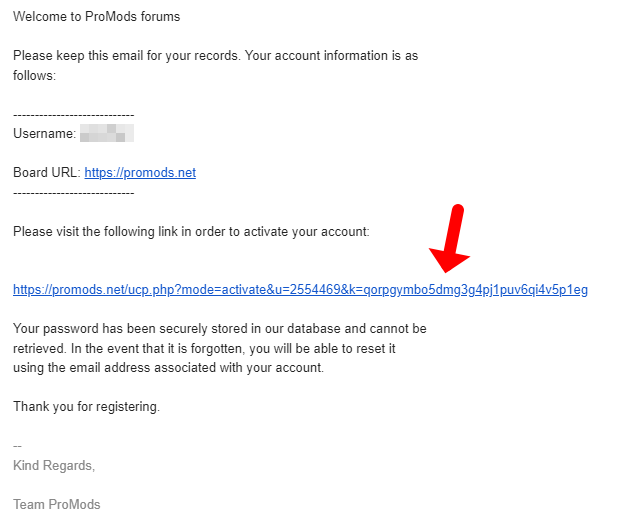
Task: Click the line starting with 'retrieved.'
Action: coord(205,348)
